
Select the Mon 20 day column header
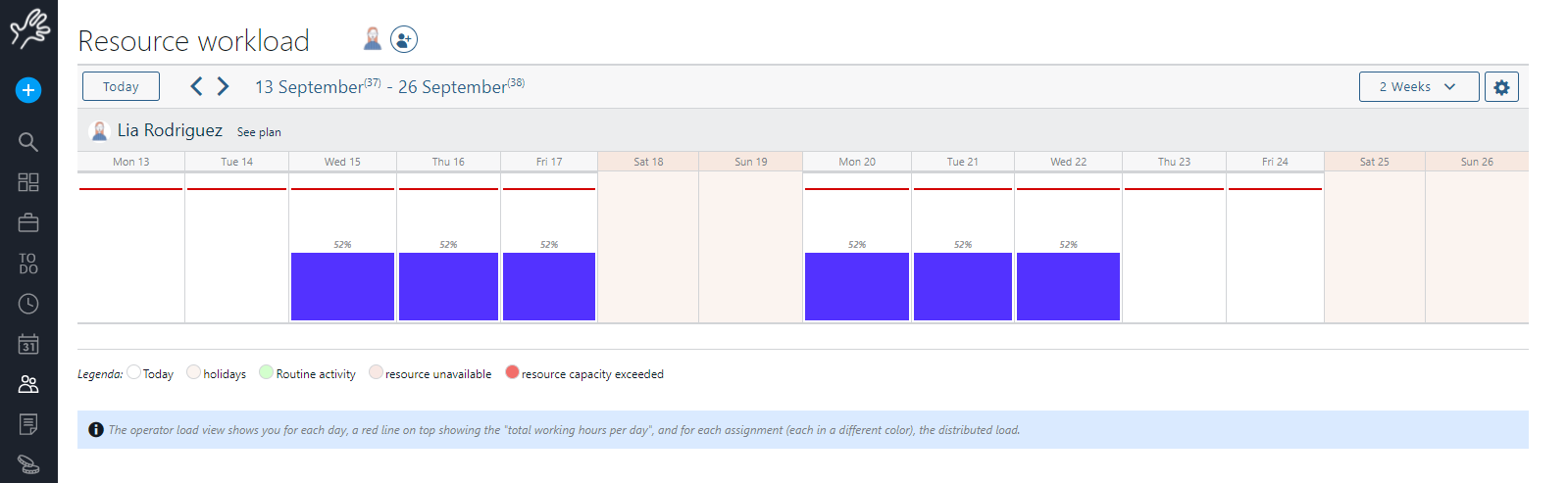pos(856,162)
